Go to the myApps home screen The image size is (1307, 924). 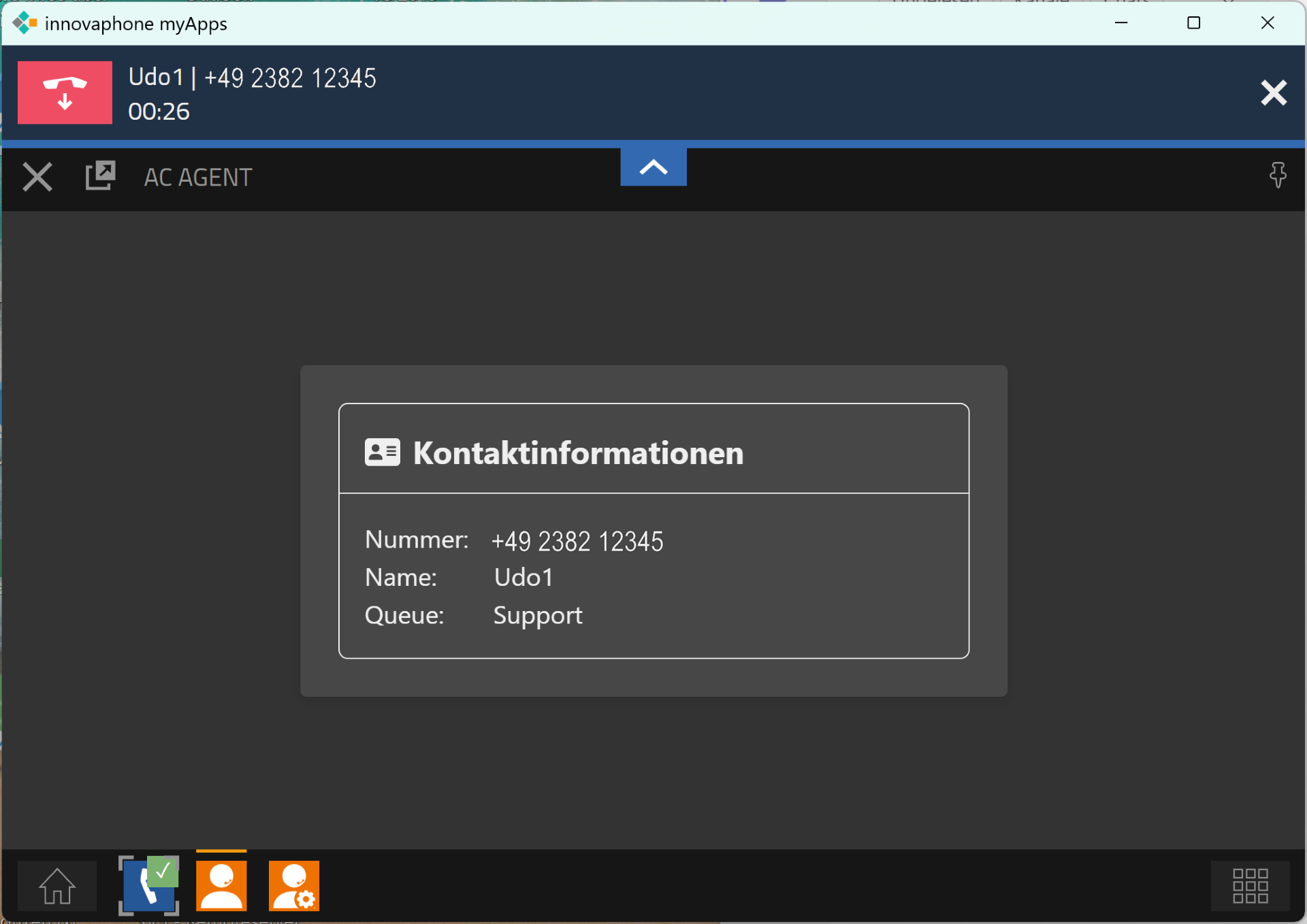[x=57, y=885]
